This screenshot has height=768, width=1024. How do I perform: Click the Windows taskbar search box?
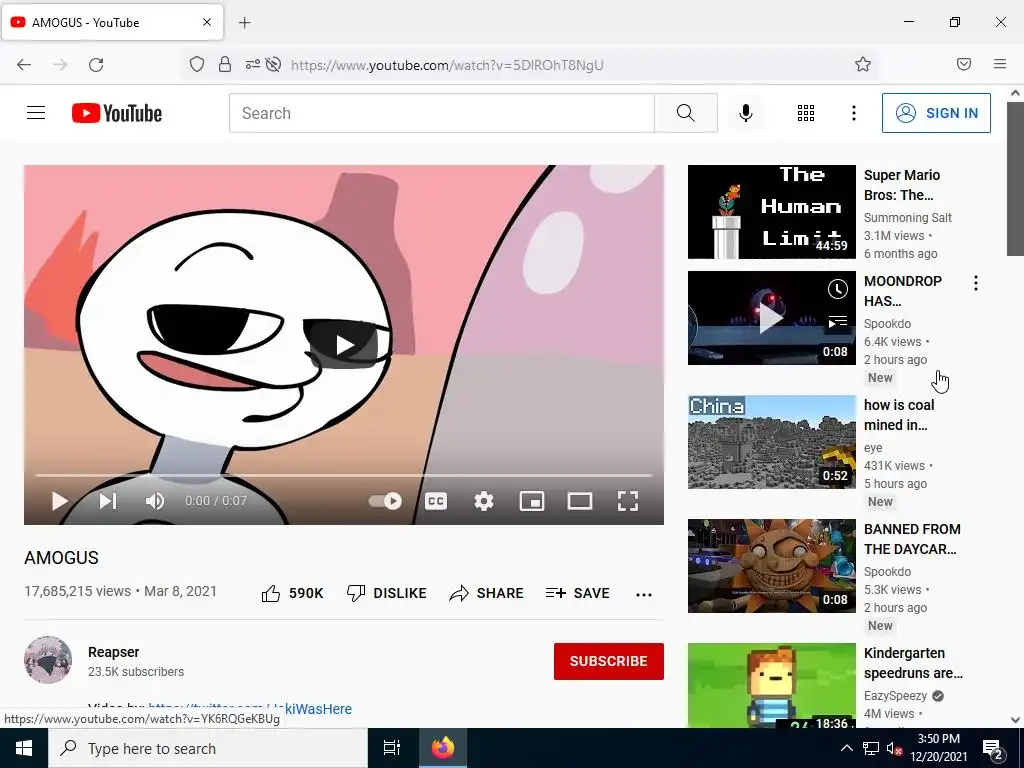click(208, 748)
